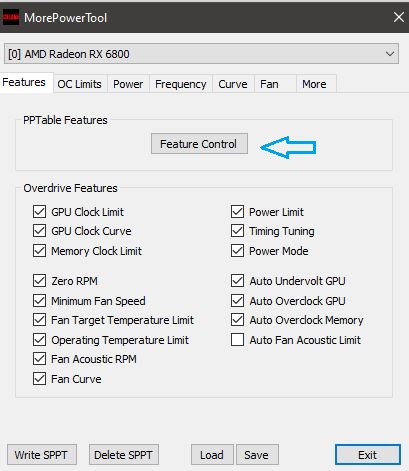
Task: Click the MorePowerTool app icon in title bar
Action: [11, 17]
